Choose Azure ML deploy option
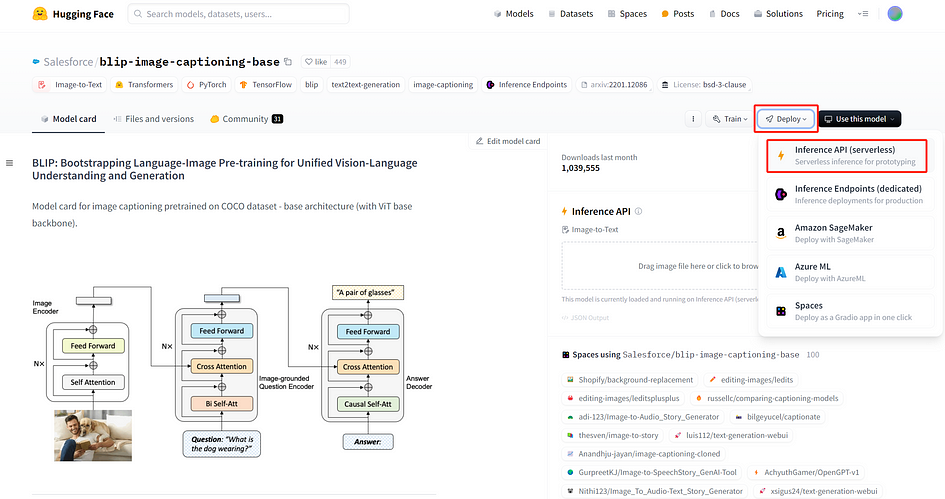Image resolution: width=945 pixels, height=499 pixels. coord(850,272)
